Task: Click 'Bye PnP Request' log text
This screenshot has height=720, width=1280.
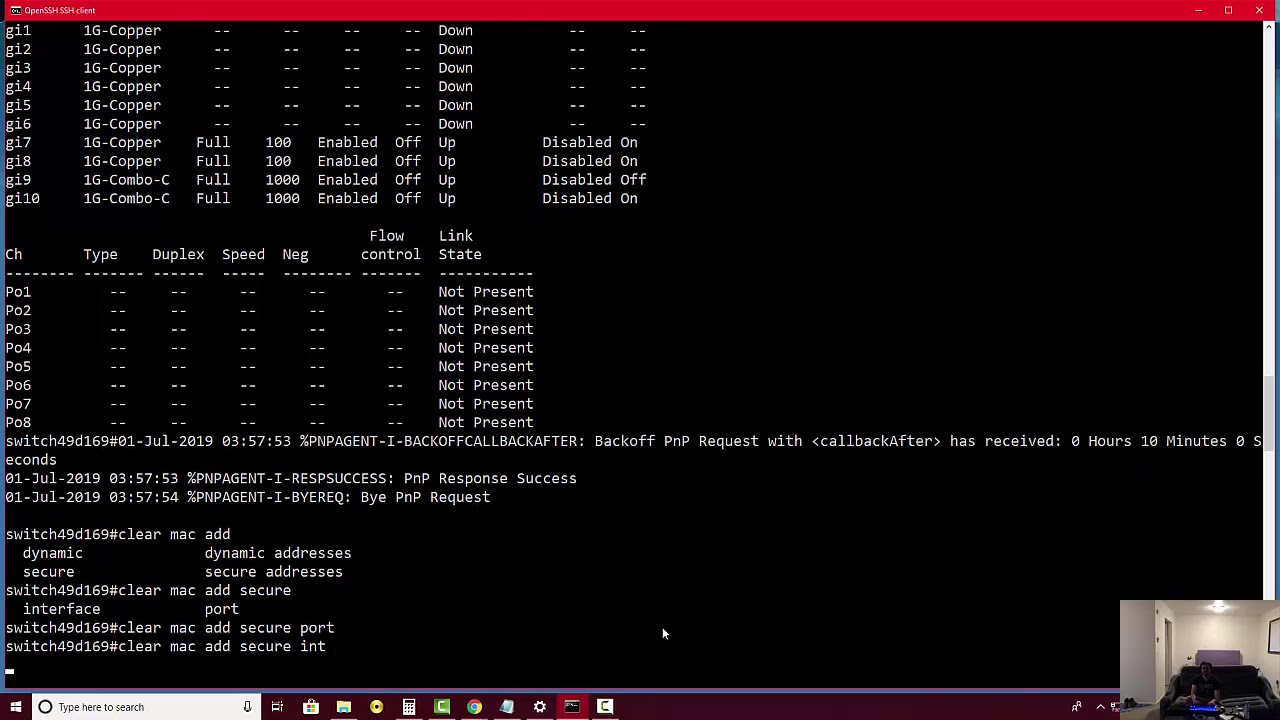Action: coord(425,497)
